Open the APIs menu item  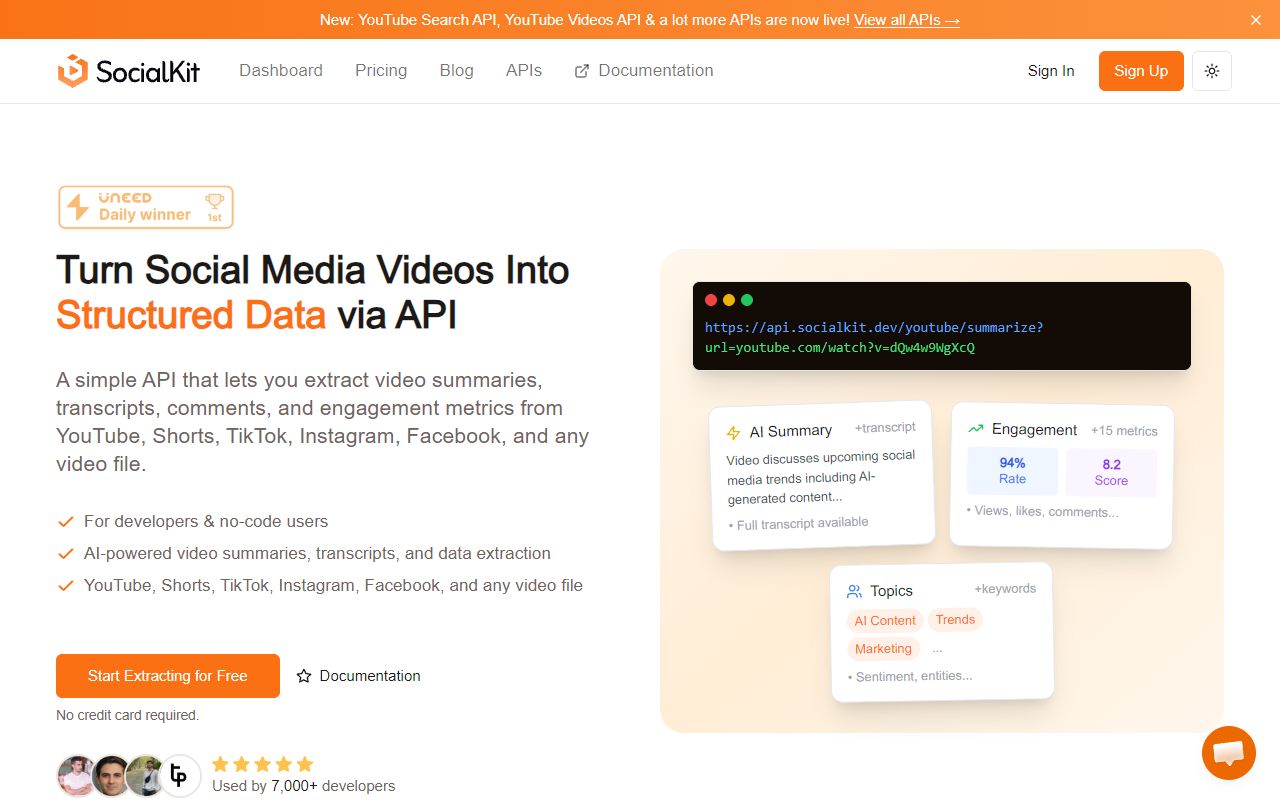click(523, 70)
